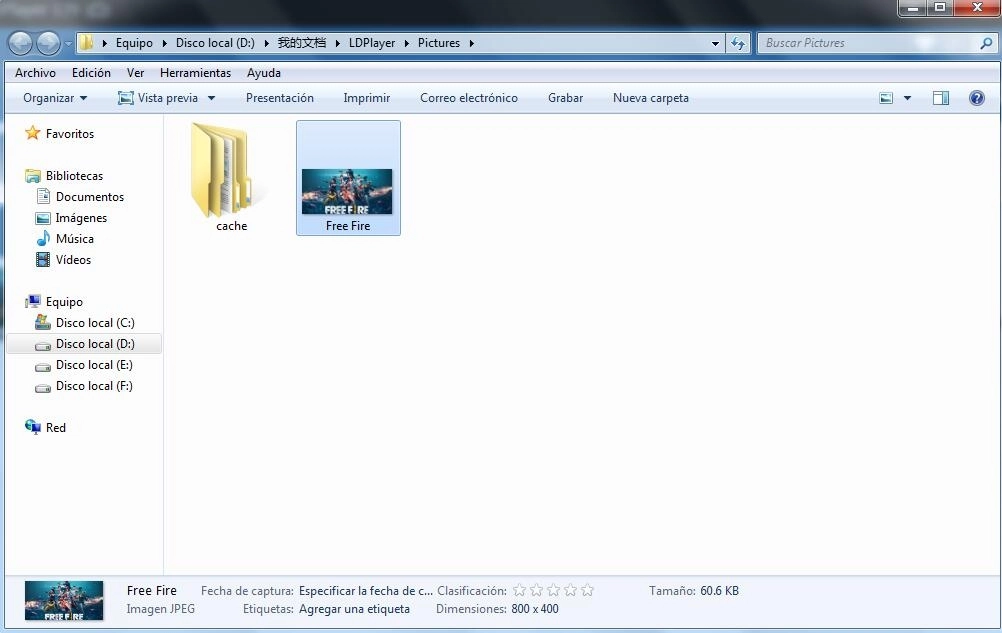The height and width of the screenshot is (633, 1002).
Task: Select Favoritos in the navigation pane
Action: (x=59, y=133)
